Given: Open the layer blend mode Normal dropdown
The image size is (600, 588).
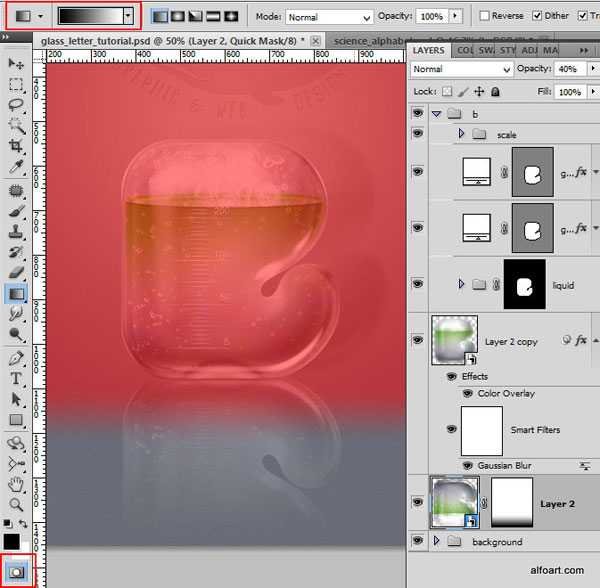Looking at the screenshot, I should 462,69.
